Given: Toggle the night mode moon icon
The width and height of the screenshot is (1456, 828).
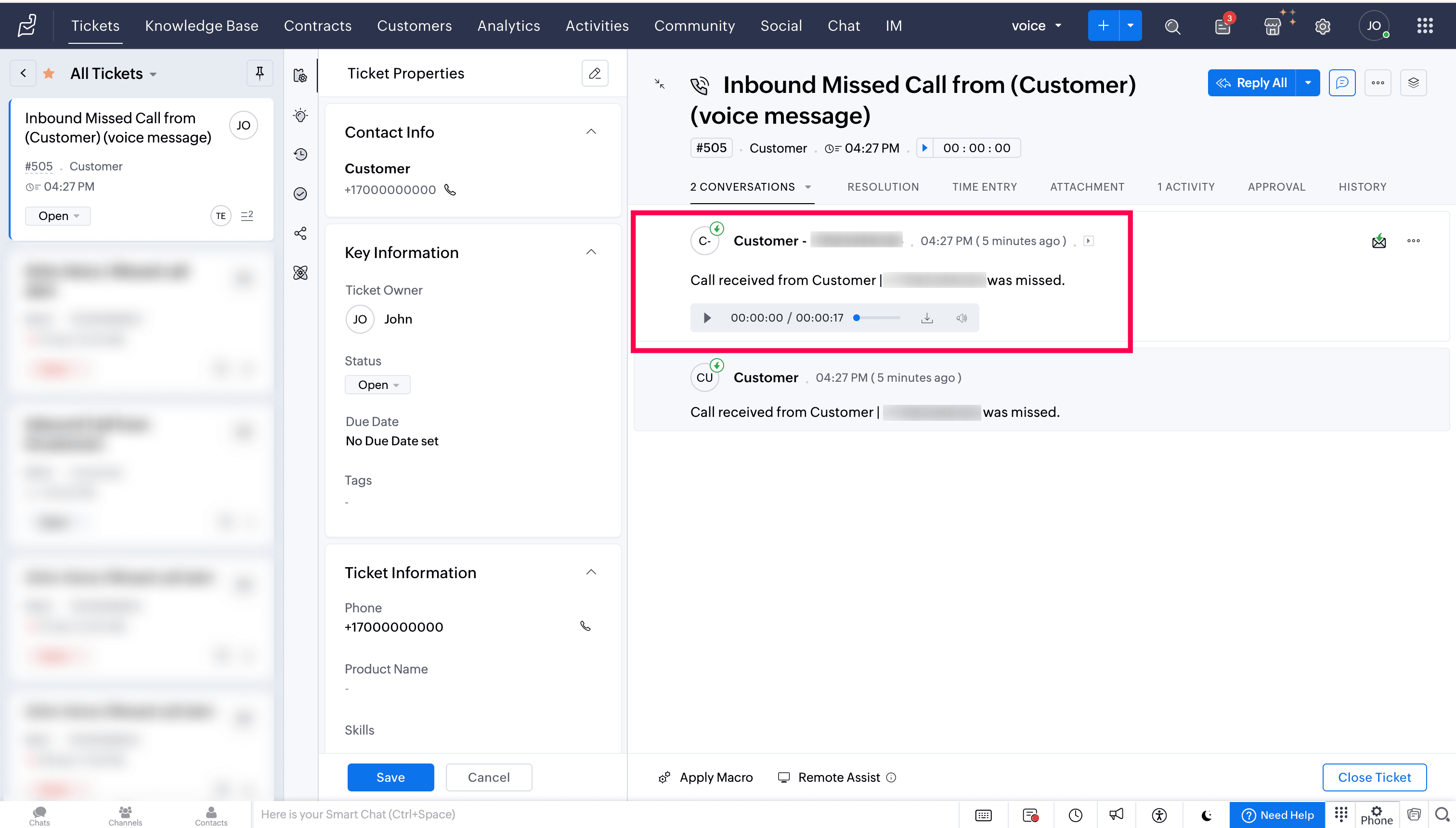Looking at the screenshot, I should (1206, 815).
